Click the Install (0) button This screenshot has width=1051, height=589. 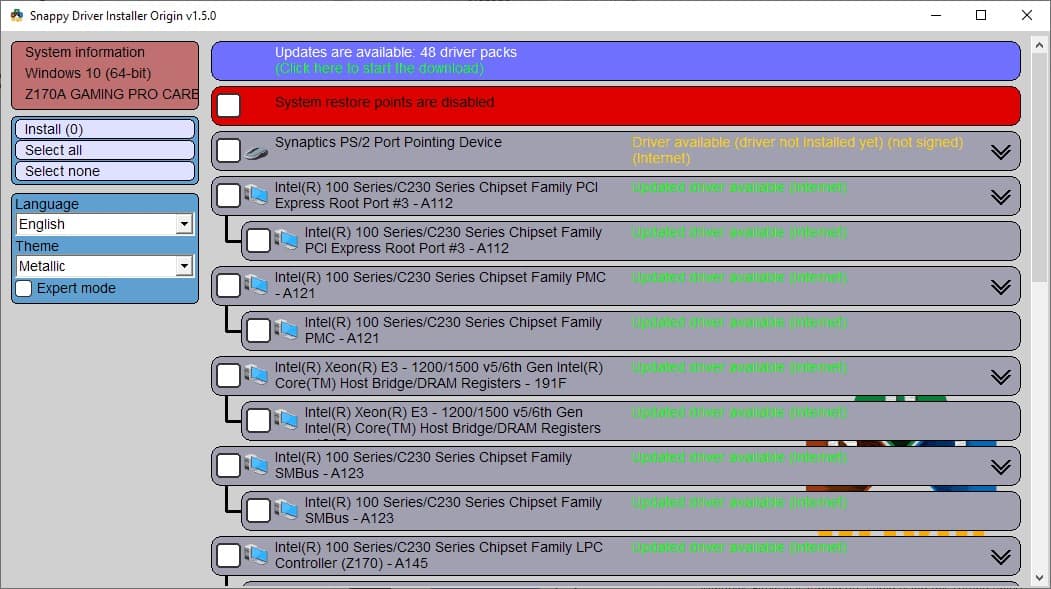pos(105,129)
